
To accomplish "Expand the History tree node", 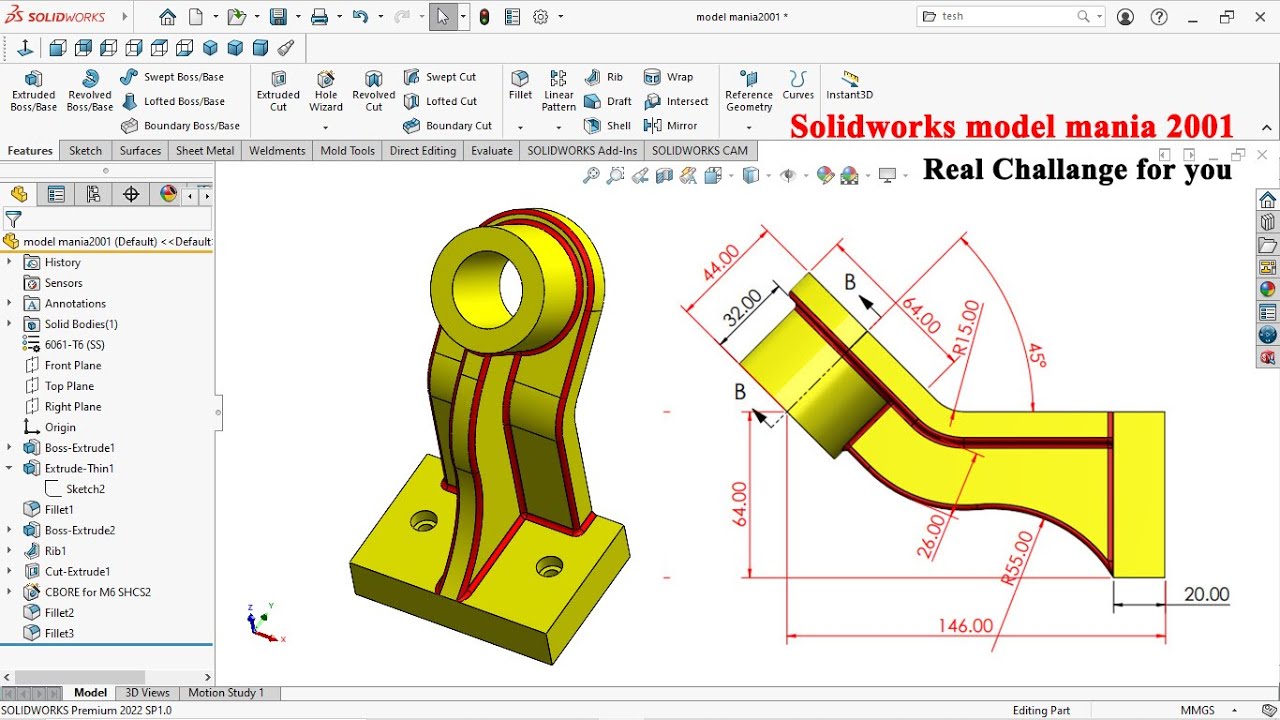I will point(9,262).
